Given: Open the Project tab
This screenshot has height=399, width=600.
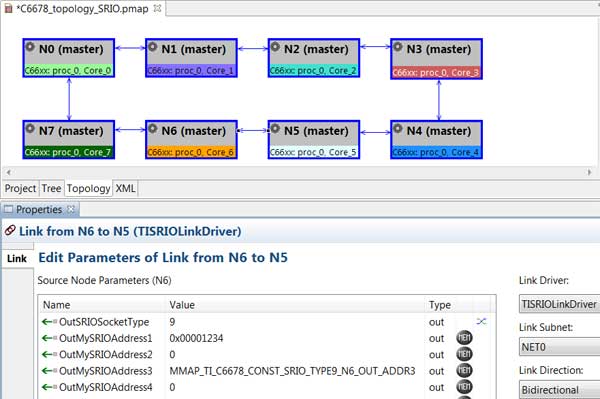Looking at the screenshot, I should coord(20,188).
